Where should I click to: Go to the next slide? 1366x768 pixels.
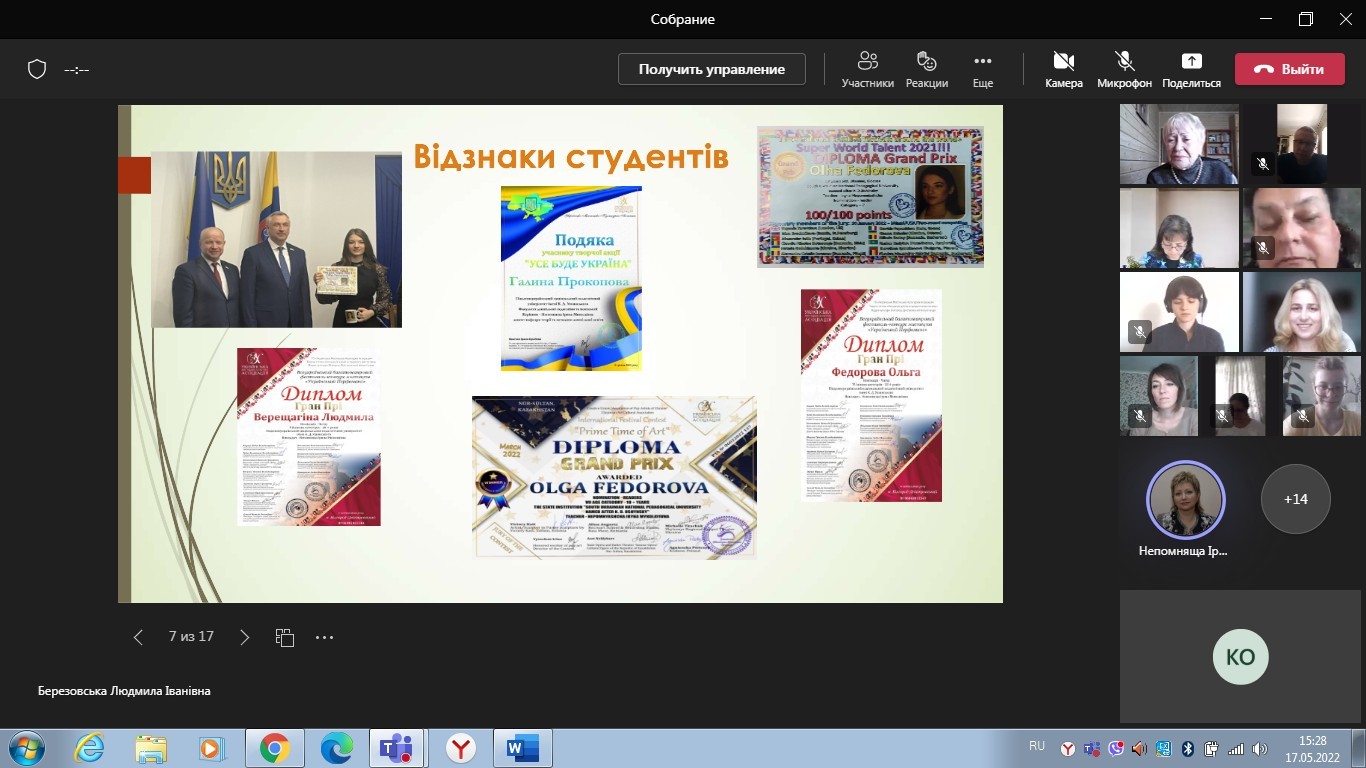click(245, 637)
